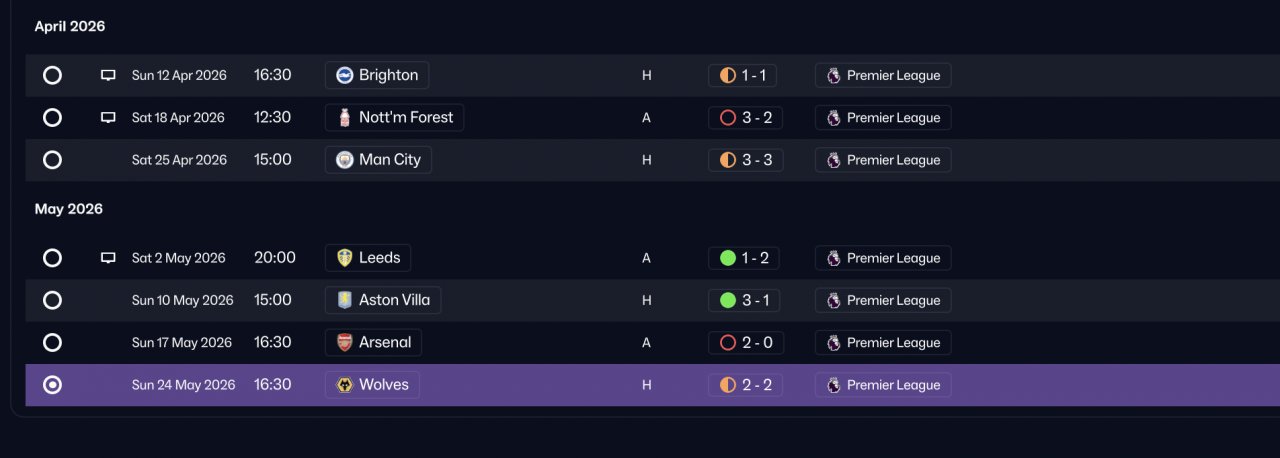Open the 3 - 3 Man City result

pos(745,160)
